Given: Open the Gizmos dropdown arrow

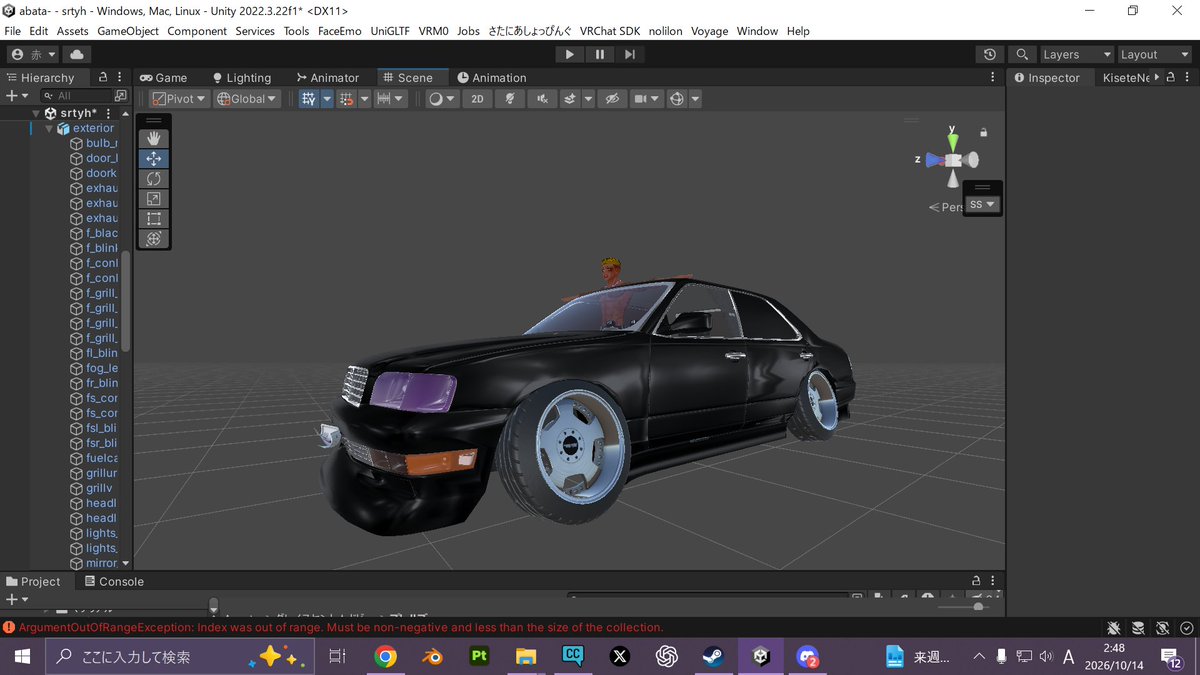Looking at the screenshot, I should 695,98.
